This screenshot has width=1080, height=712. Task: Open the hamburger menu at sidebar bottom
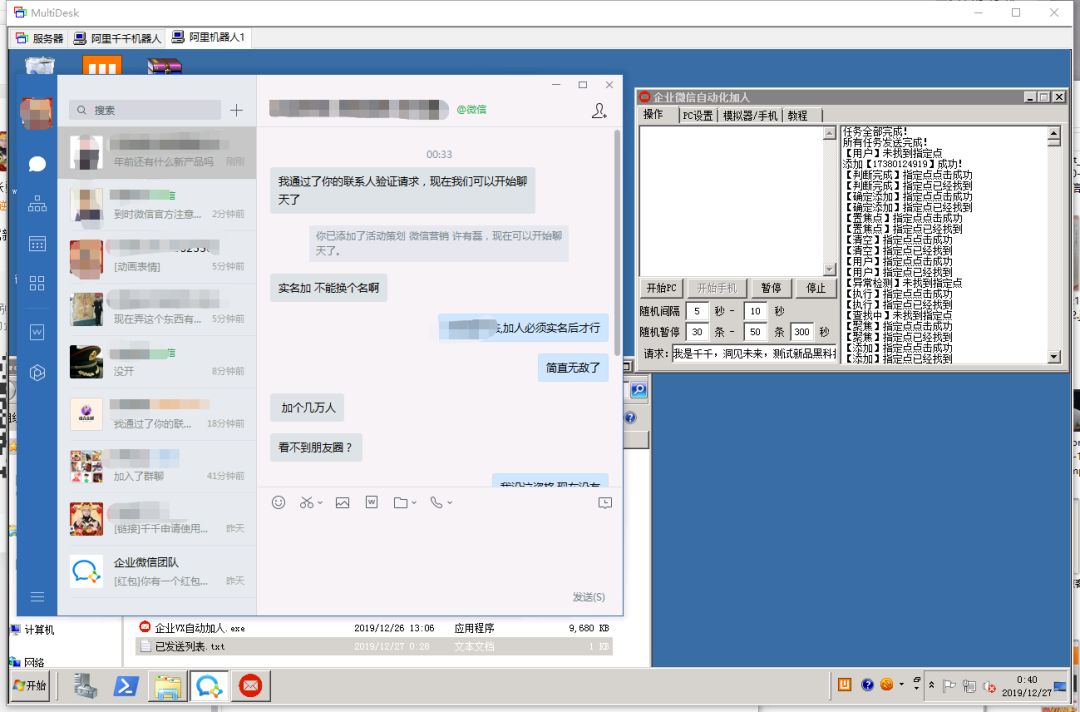37,596
